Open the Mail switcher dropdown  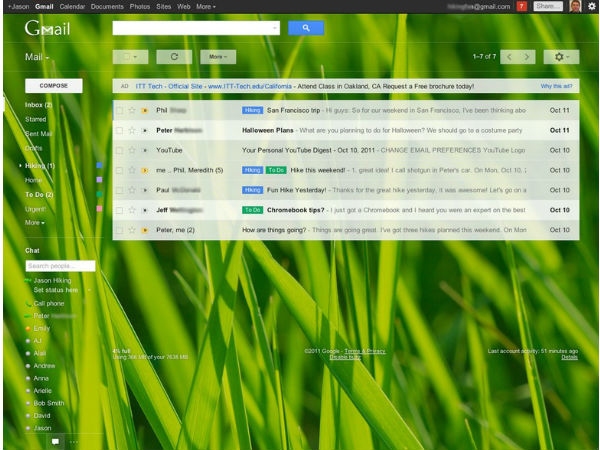[37, 57]
